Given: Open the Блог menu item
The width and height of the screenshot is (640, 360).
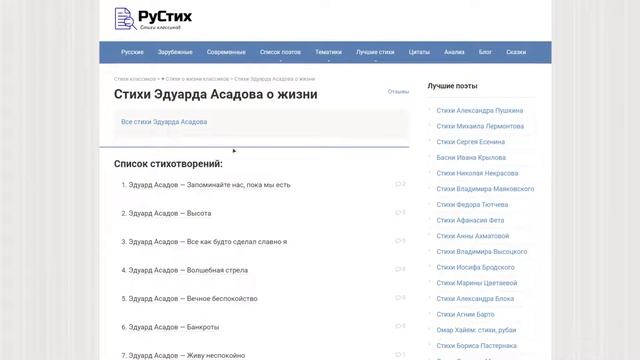Looking at the screenshot, I should pos(485,52).
